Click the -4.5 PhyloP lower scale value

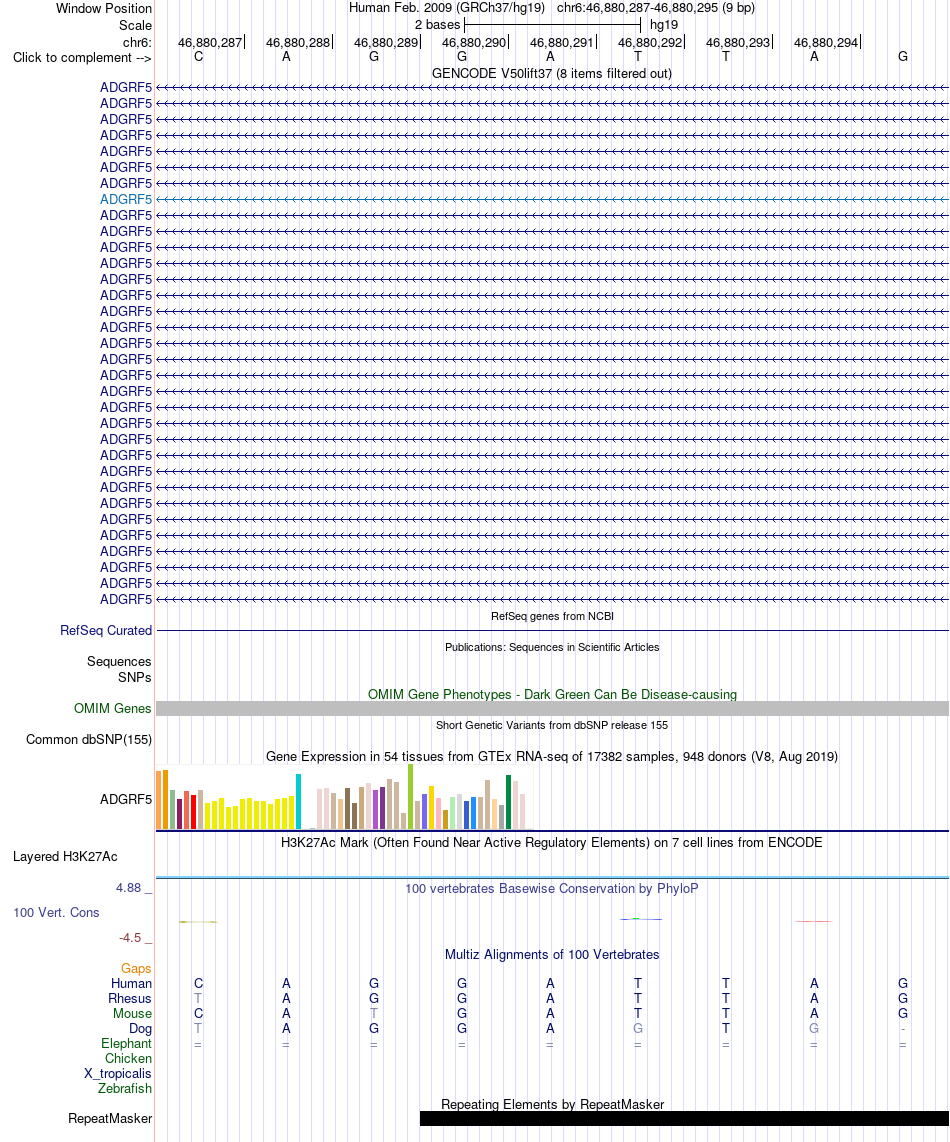pyautogui.click(x=130, y=938)
